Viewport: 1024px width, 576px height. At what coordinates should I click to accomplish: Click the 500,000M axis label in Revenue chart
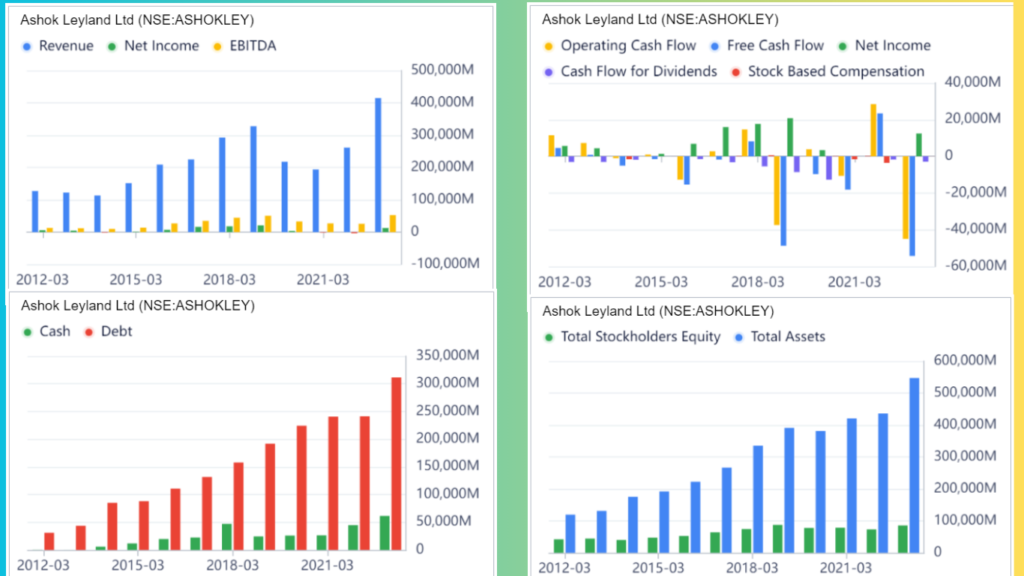point(442,69)
